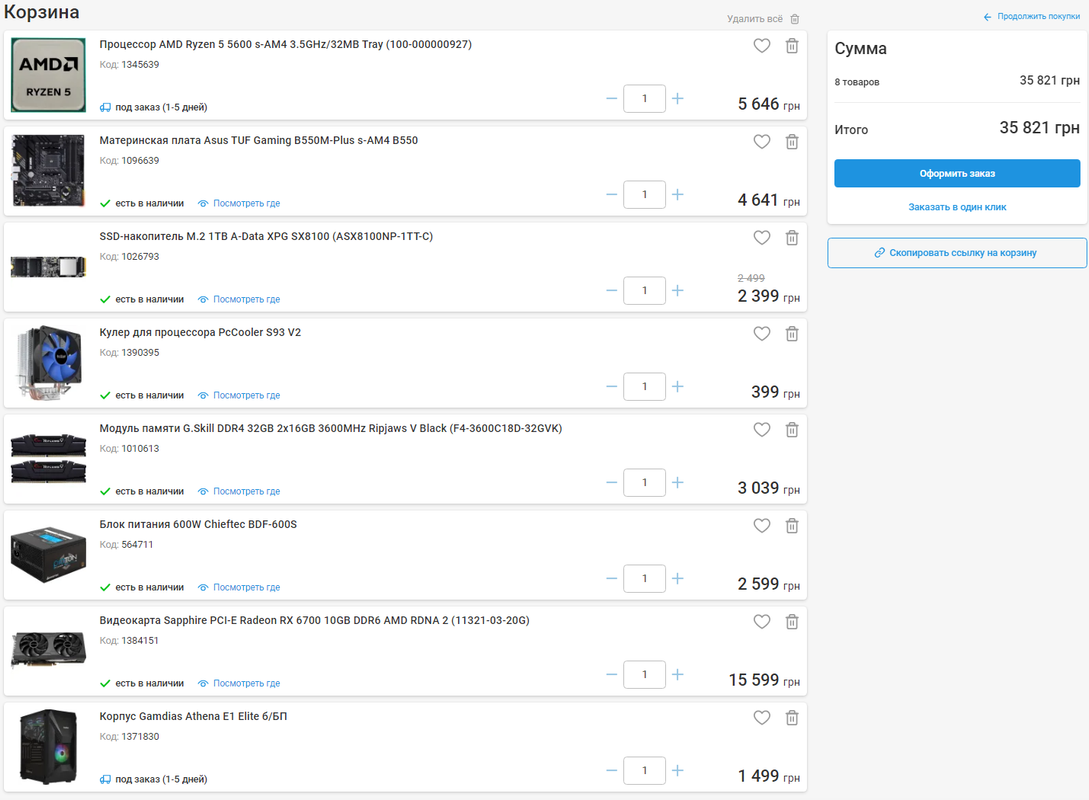1089x800 pixels.
Task: Click quantity field for Gamdias Athena case
Action: click(645, 770)
